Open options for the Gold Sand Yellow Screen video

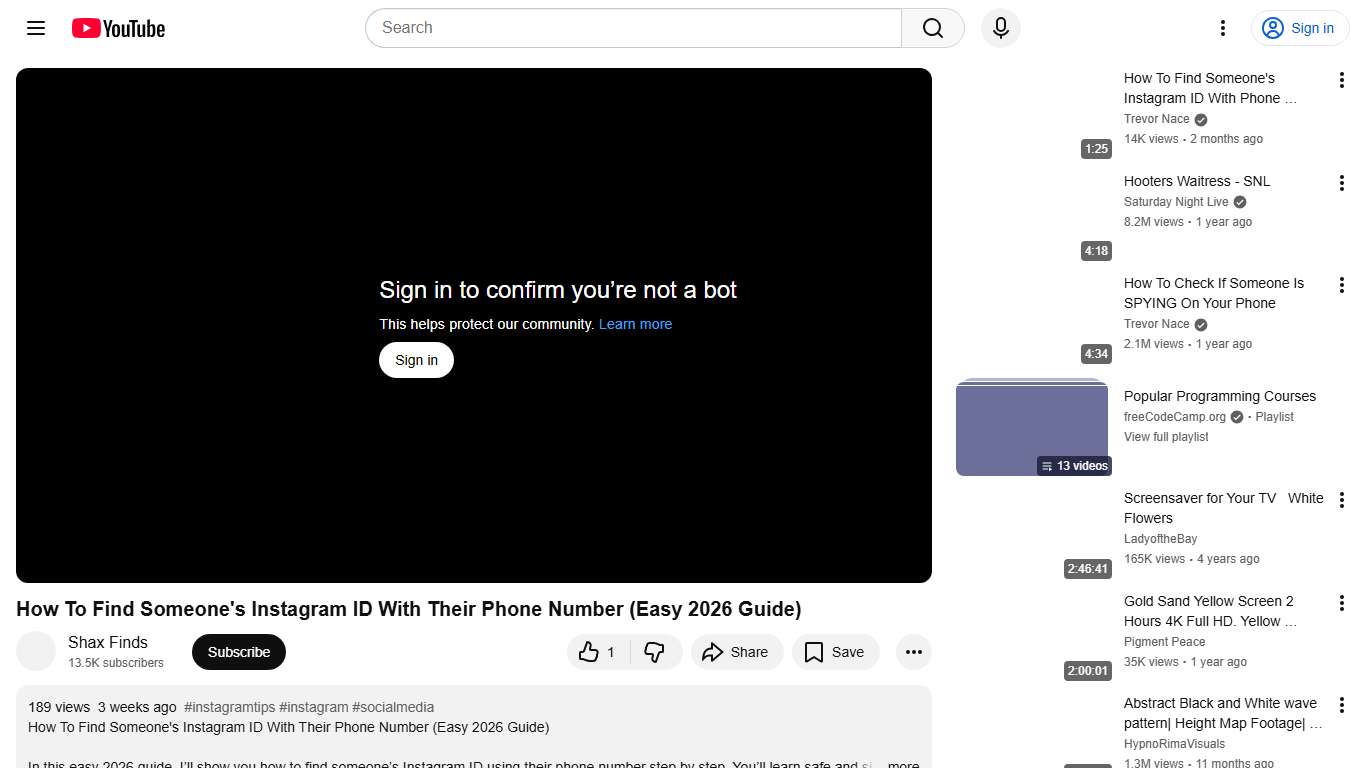1341,602
